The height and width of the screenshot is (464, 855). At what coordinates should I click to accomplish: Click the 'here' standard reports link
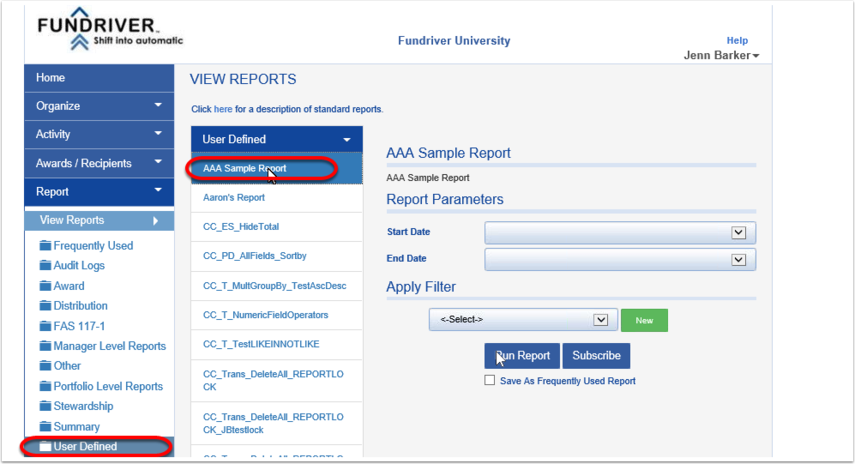point(222,109)
